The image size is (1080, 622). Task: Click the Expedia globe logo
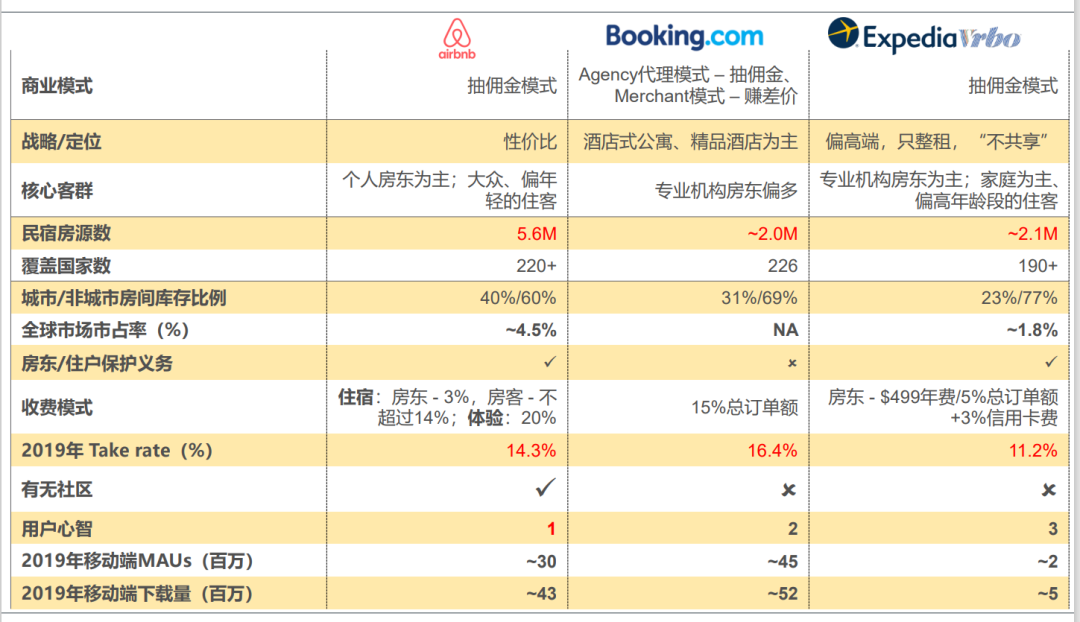(x=843, y=33)
